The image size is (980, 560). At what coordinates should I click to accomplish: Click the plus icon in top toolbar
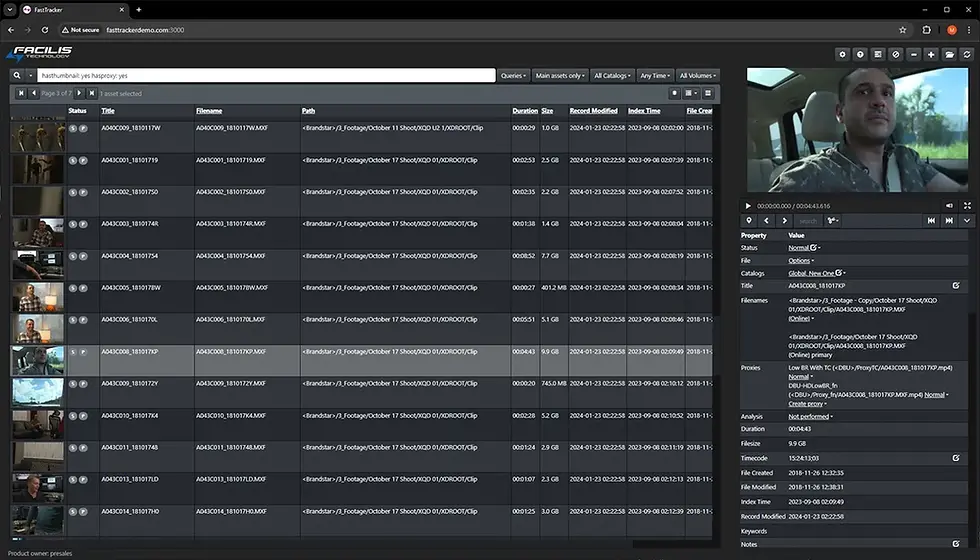coord(931,54)
